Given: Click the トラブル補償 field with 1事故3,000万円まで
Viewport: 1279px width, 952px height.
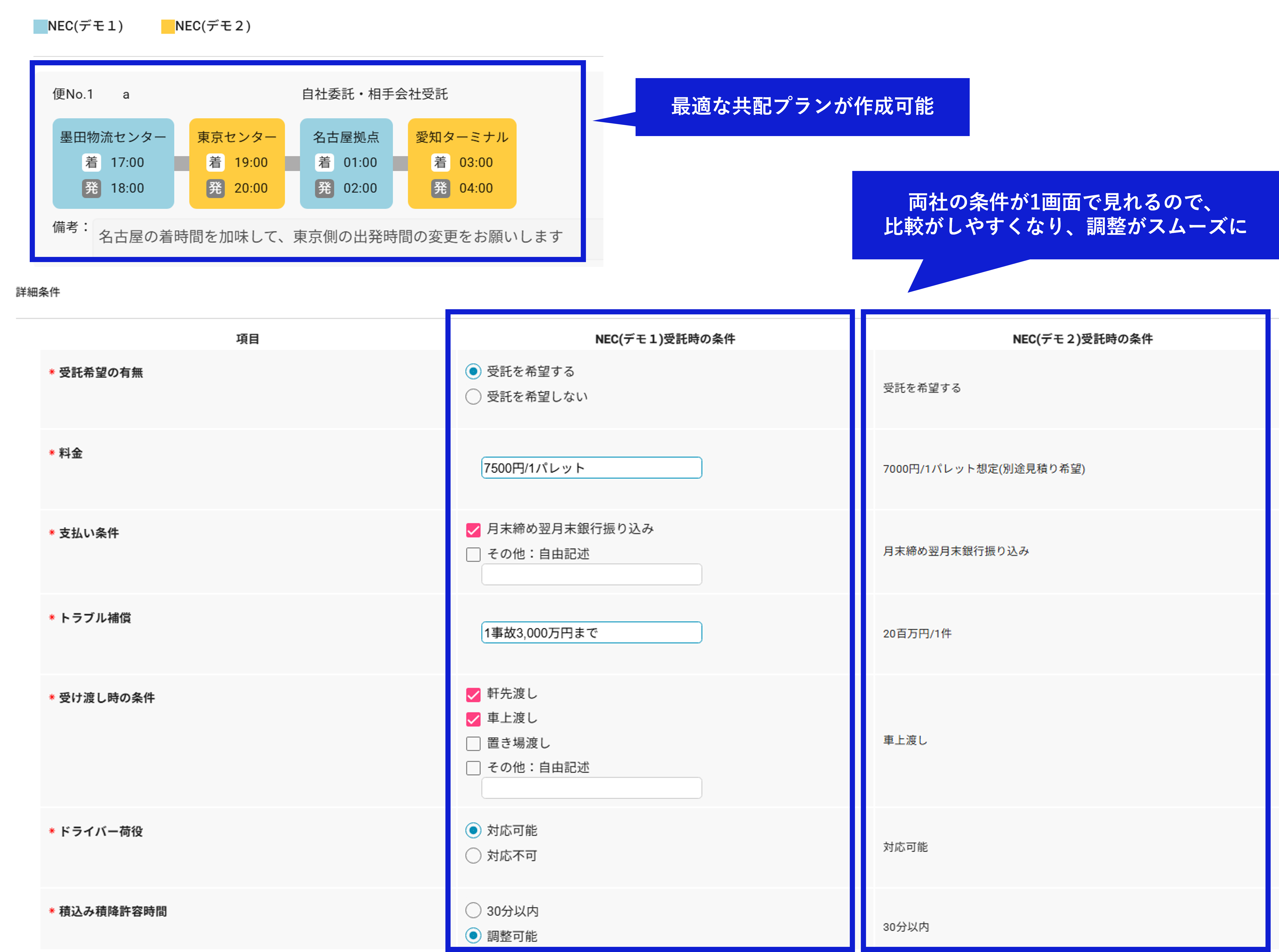Looking at the screenshot, I should pyautogui.click(x=591, y=633).
